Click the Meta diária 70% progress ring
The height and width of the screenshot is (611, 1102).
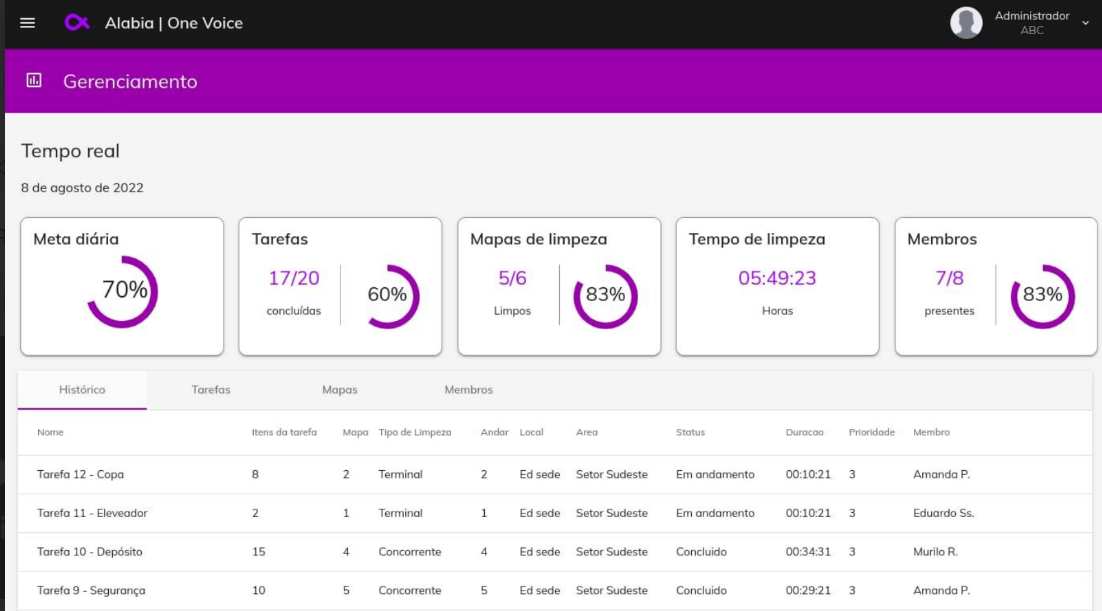tap(123, 292)
